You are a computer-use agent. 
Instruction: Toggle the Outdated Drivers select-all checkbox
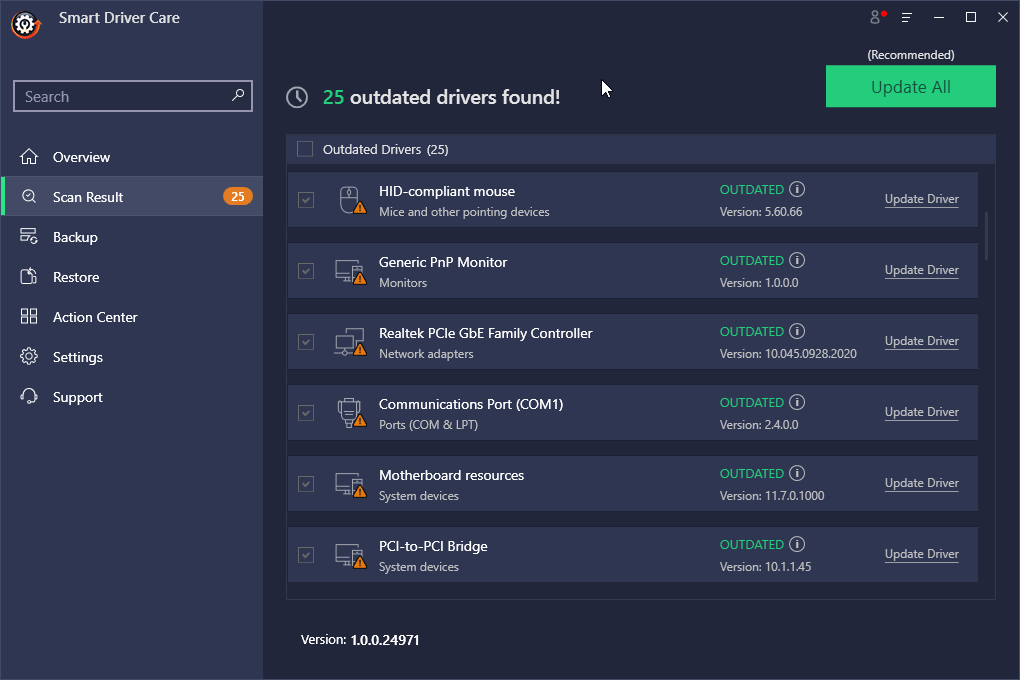click(x=305, y=149)
